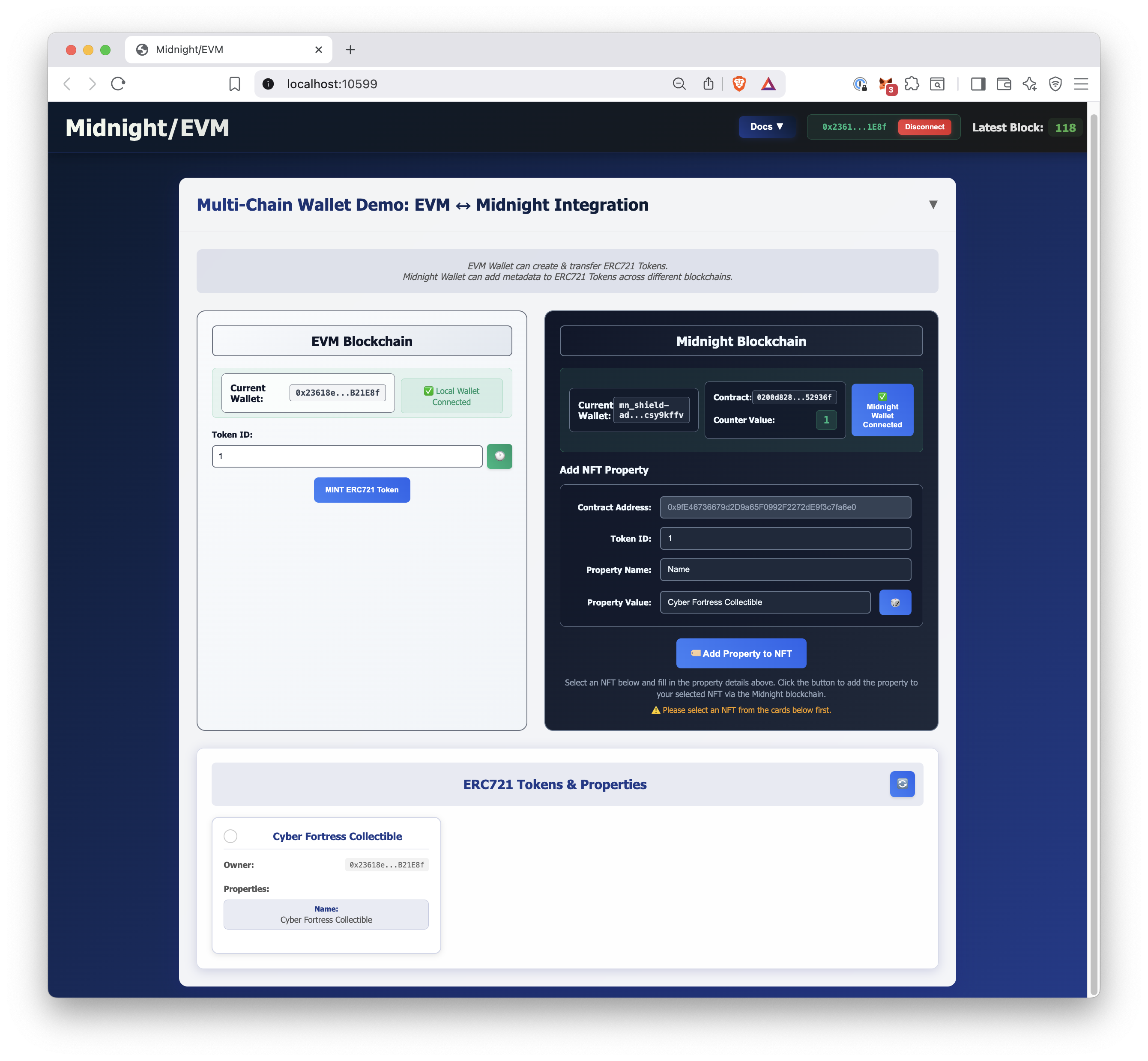
Task: Select the Cyber Fortress Collectible radio button
Action: click(x=230, y=836)
